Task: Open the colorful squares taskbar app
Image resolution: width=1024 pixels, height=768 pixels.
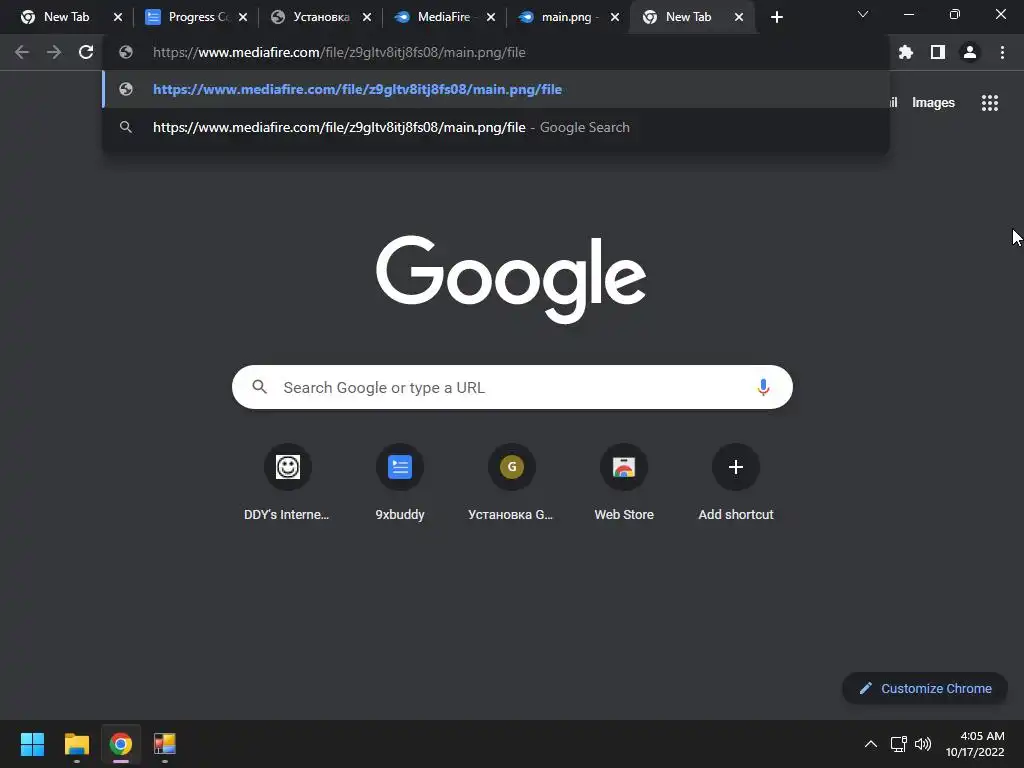Action: [165, 744]
